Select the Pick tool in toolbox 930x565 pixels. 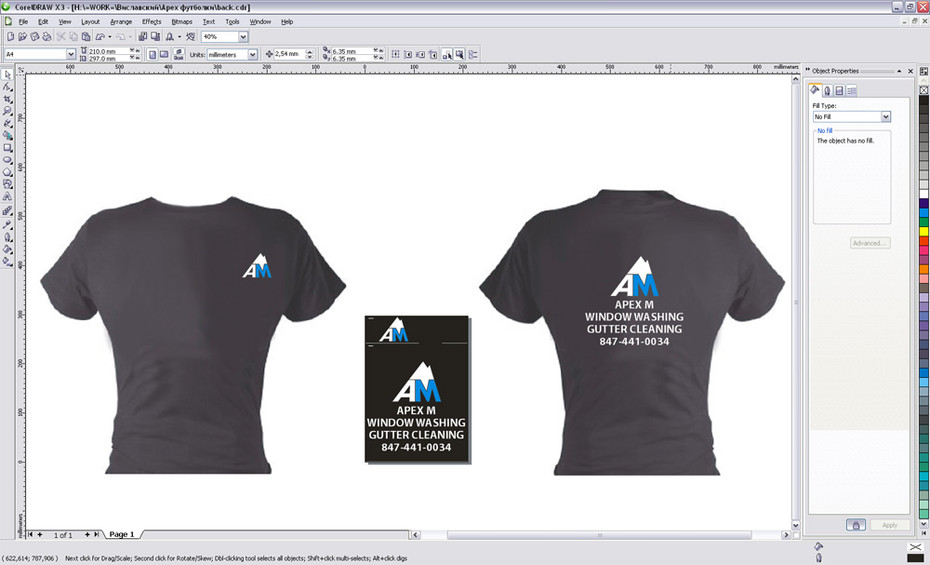[7, 75]
